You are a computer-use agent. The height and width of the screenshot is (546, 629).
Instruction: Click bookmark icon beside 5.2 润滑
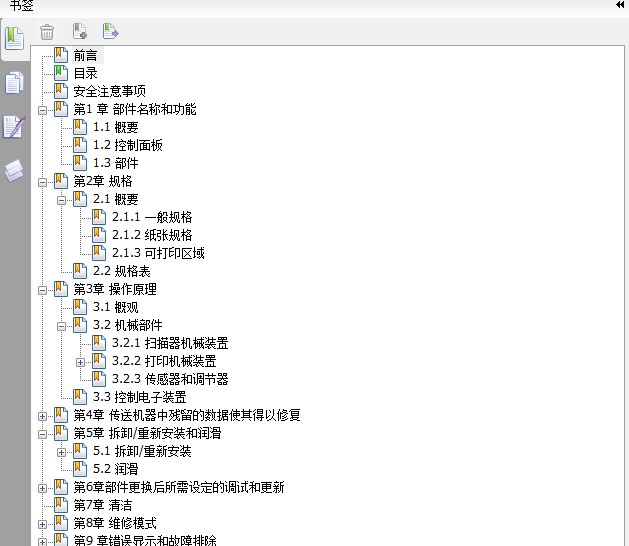[x=80, y=469]
